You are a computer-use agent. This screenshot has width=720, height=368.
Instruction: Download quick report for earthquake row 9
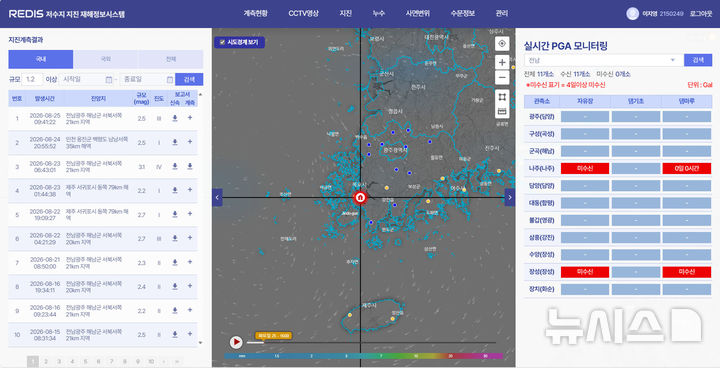click(175, 310)
